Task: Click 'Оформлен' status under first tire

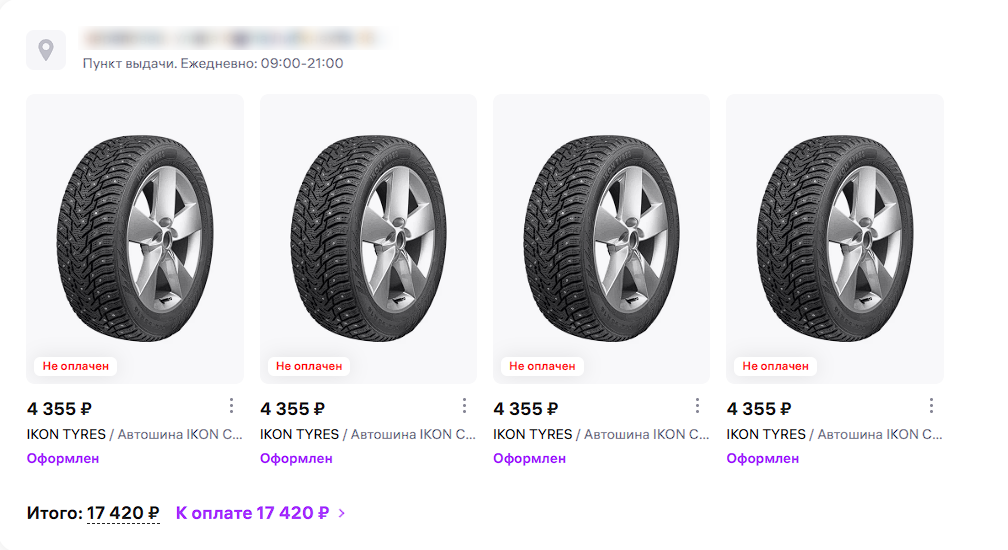Action: pos(63,459)
